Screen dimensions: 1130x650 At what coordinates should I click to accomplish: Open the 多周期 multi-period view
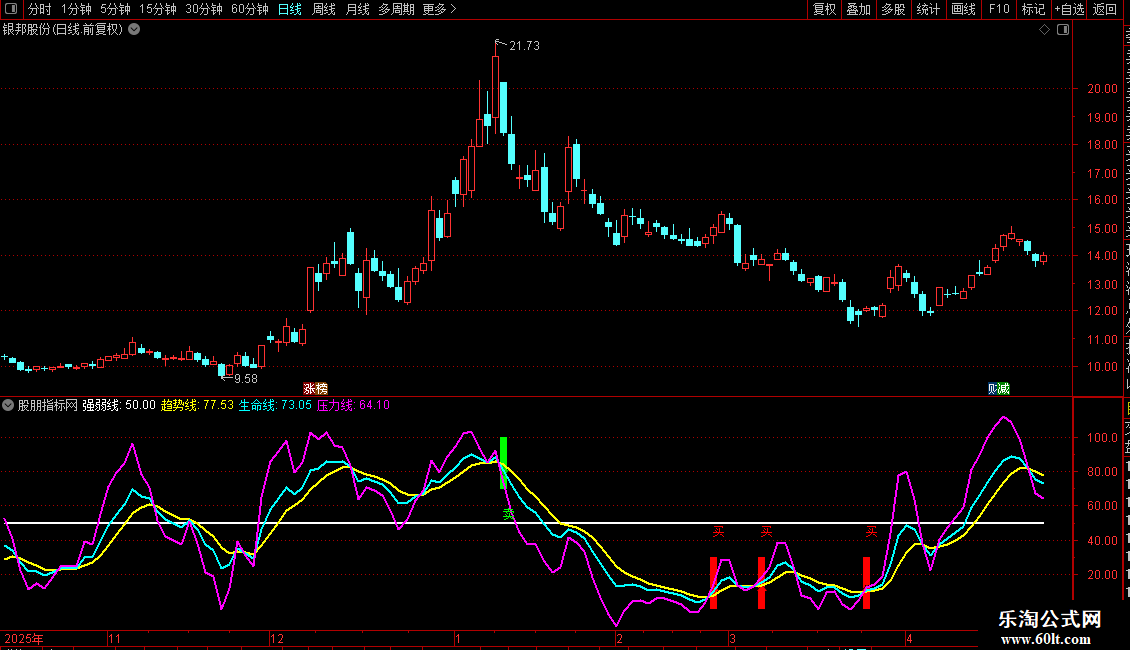(x=396, y=9)
